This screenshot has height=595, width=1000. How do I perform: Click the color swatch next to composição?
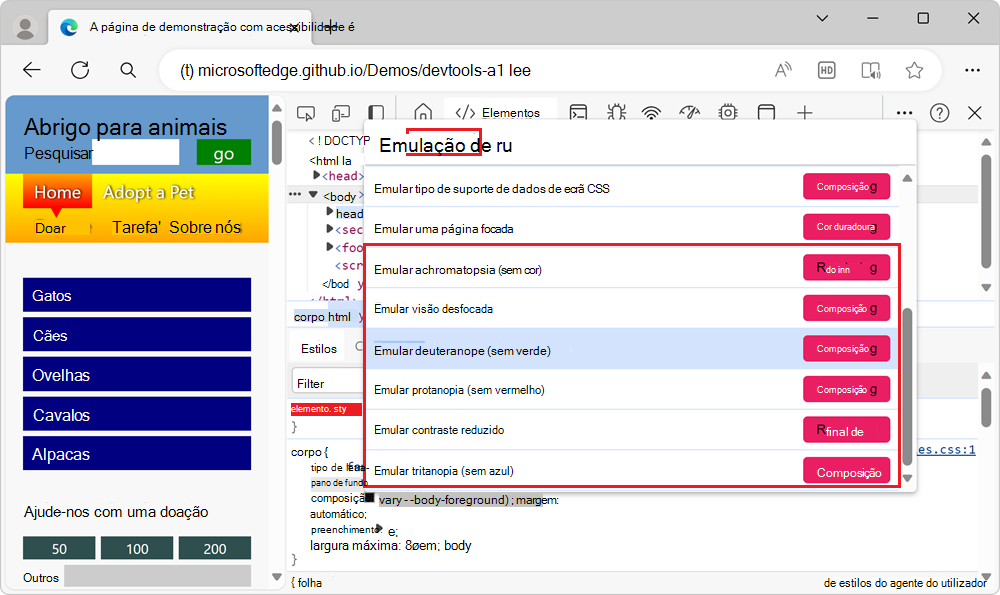[x=369, y=497]
